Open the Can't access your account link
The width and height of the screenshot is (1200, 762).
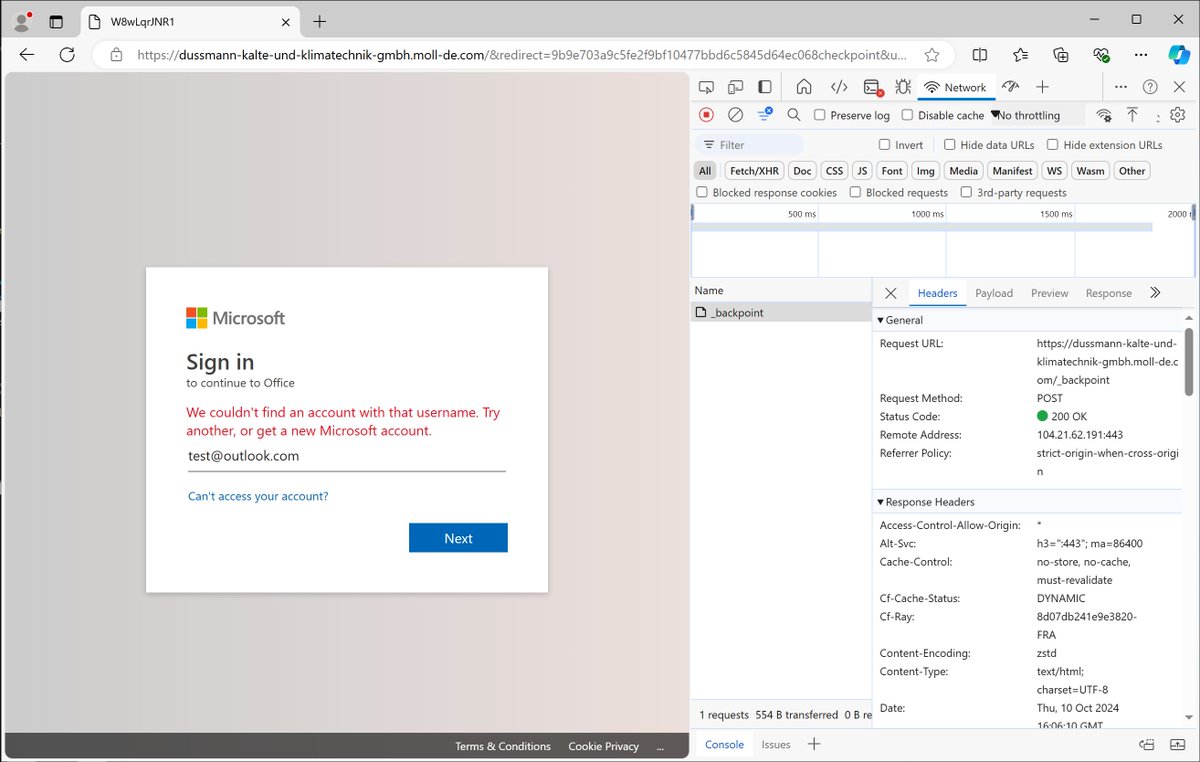[257, 495]
